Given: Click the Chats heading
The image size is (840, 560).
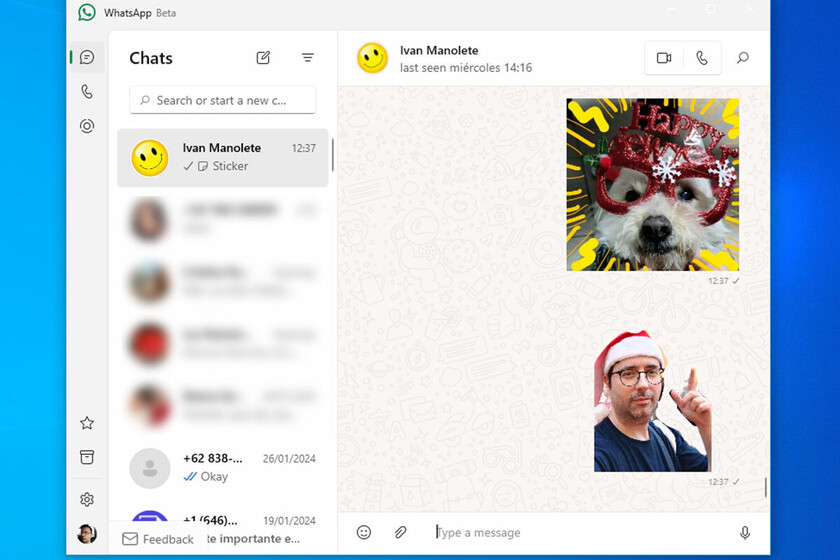Looking at the screenshot, I should pyautogui.click(x=151, y=58).
